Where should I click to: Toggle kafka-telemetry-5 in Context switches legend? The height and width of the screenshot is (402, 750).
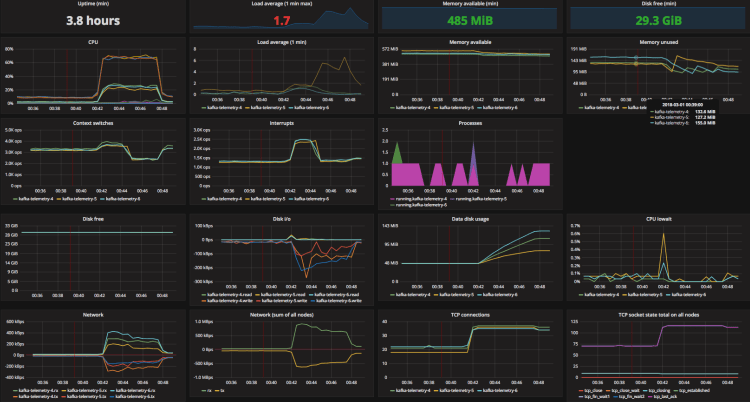click(78, 199)
